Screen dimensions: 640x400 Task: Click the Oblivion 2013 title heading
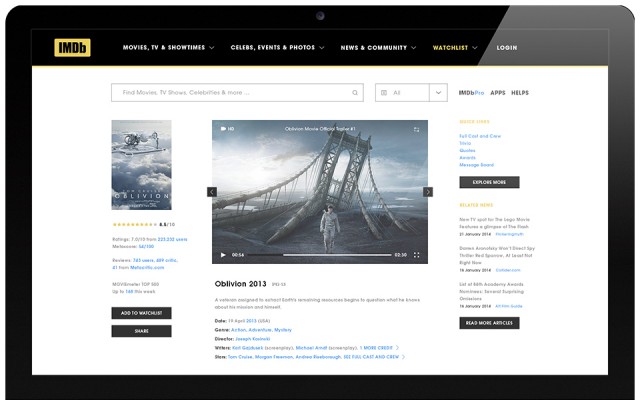pos(240,284)
